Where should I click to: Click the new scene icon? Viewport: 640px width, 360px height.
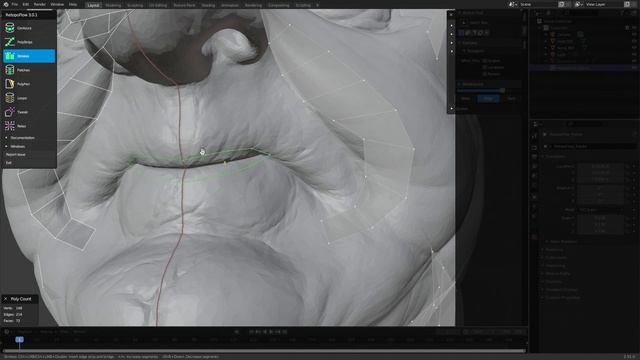tap(562, 4)
